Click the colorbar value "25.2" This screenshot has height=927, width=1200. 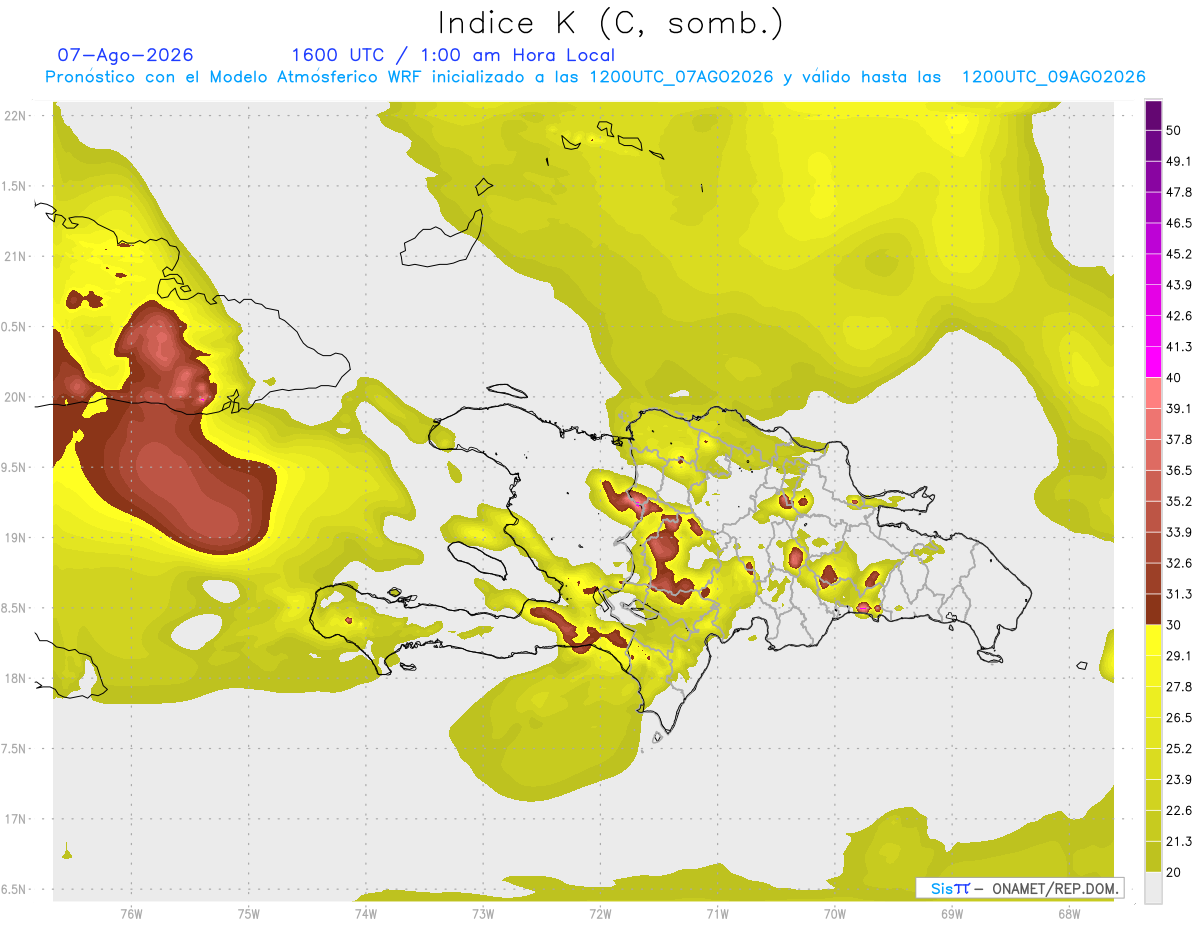(1178, 749)
